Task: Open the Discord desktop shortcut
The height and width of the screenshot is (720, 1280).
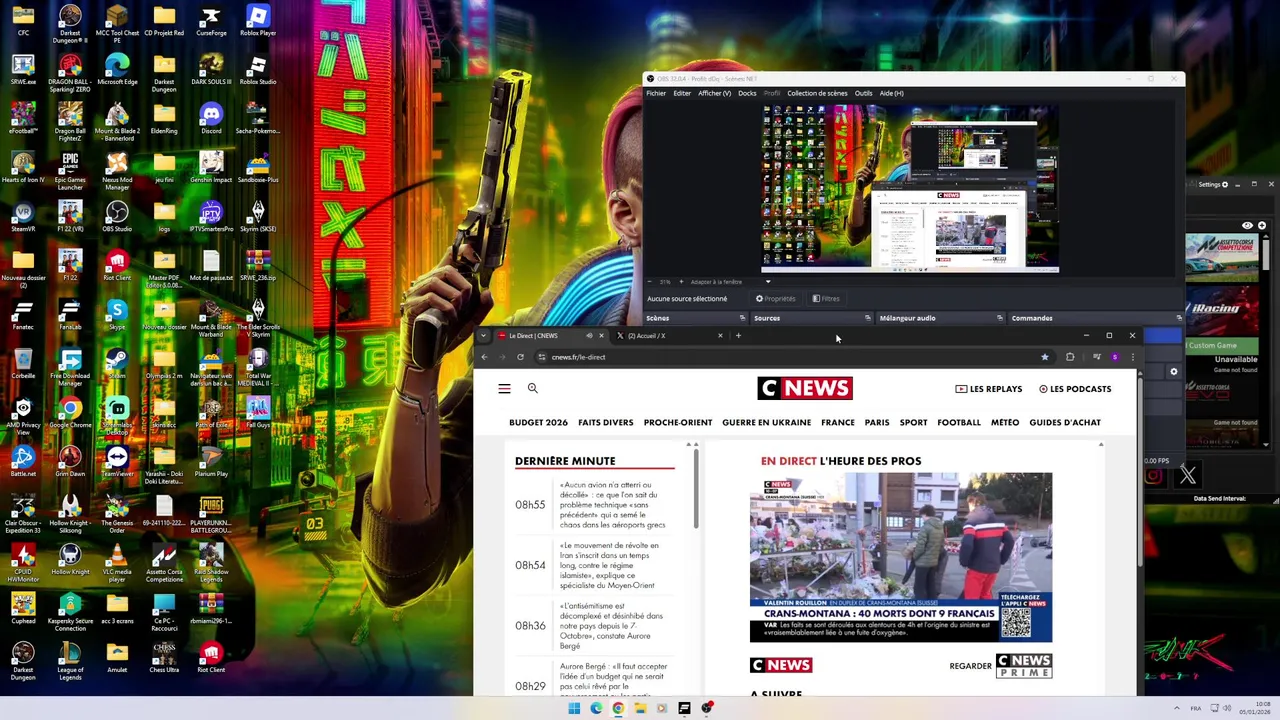Action: [211, 119]
